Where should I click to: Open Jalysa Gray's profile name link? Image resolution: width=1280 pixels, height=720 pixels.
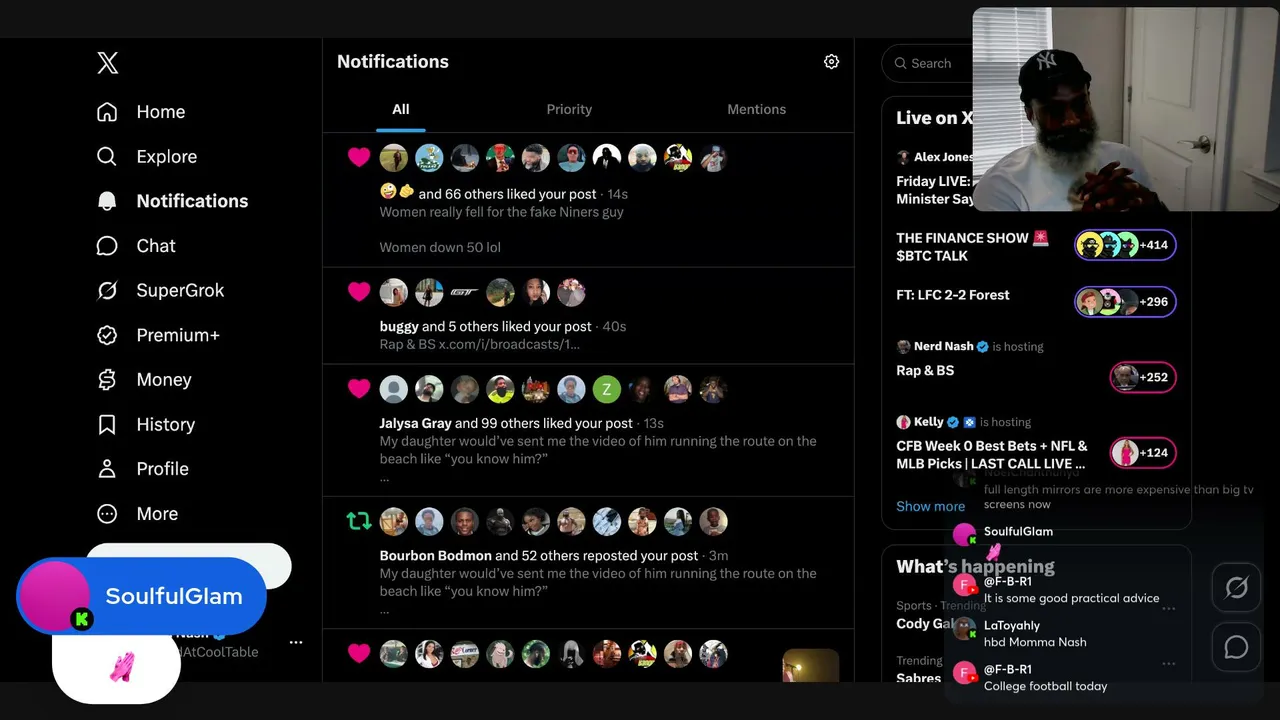click(415, 423)
